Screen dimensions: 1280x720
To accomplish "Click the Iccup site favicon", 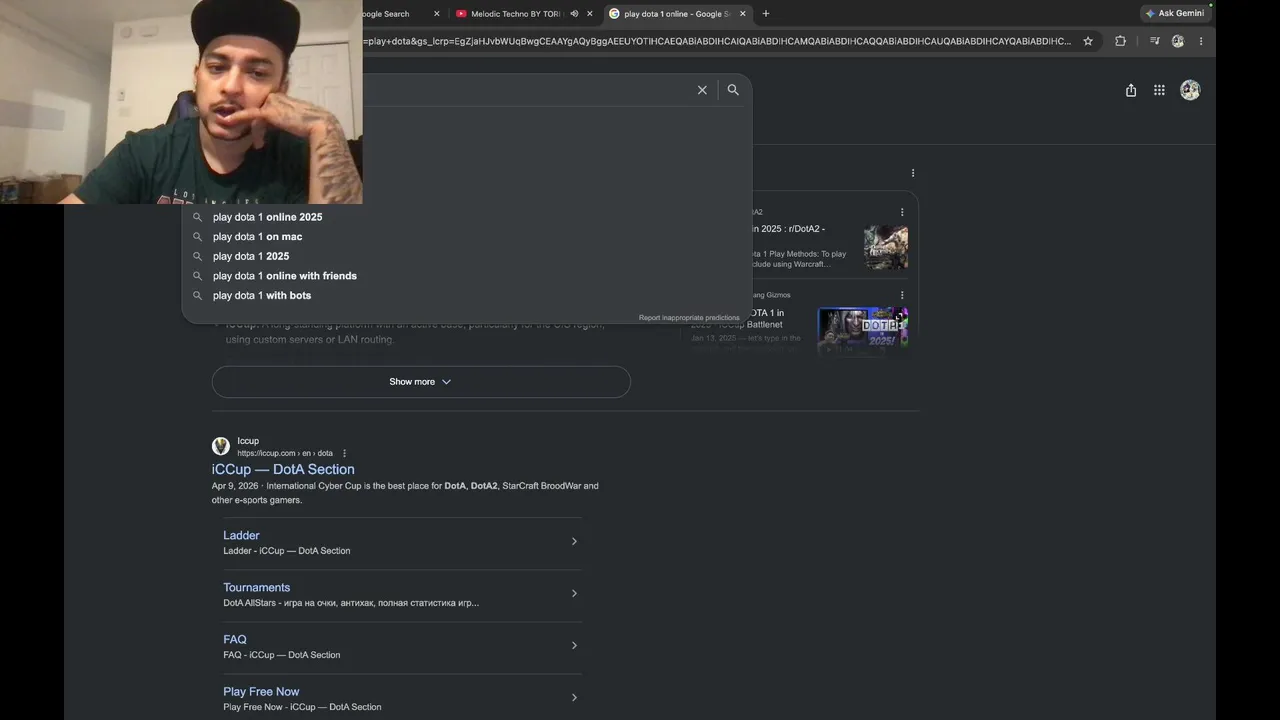I will pos(221,446).
